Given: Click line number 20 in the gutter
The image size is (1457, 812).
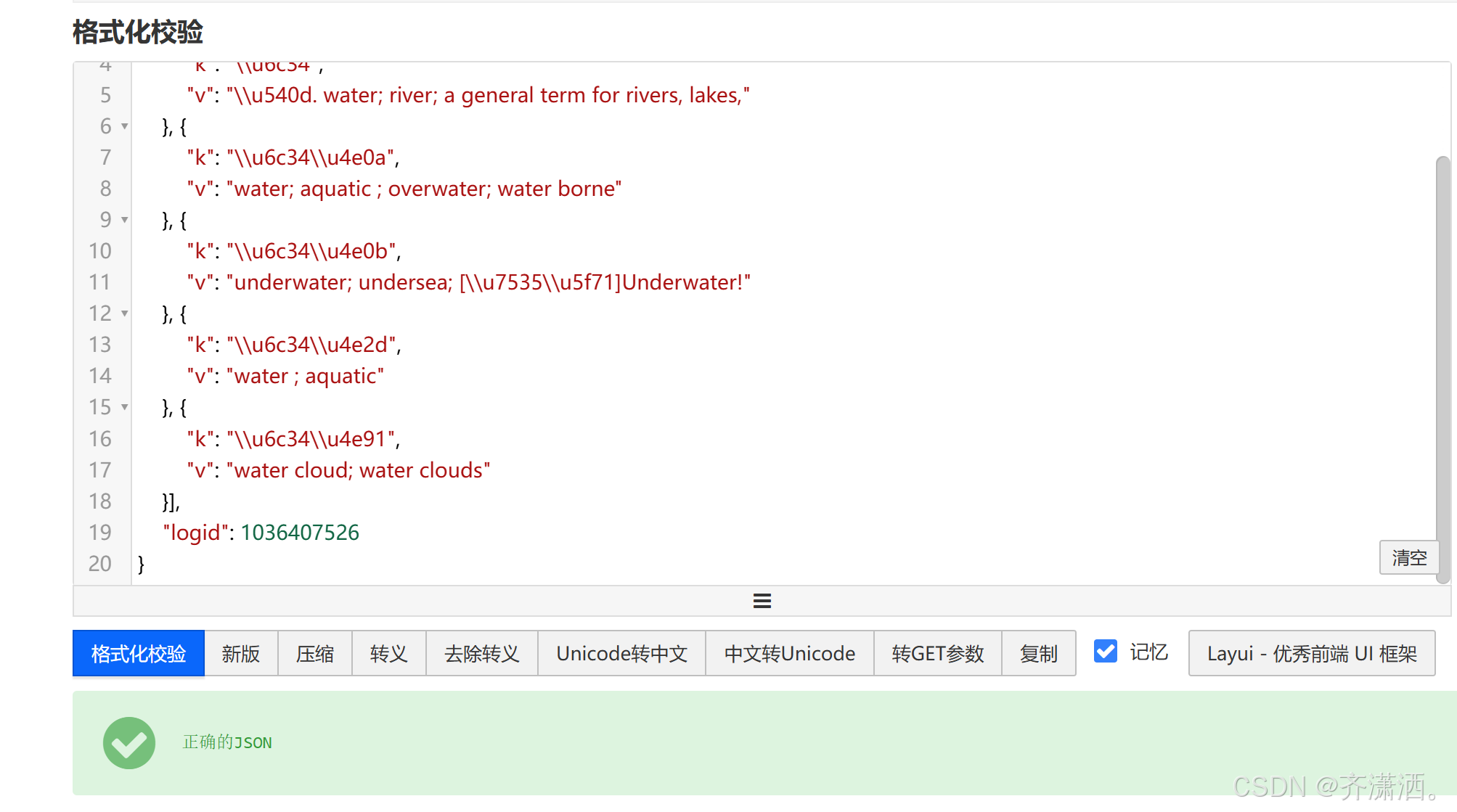Looking at the screenshot, I should tap(100, 564).
